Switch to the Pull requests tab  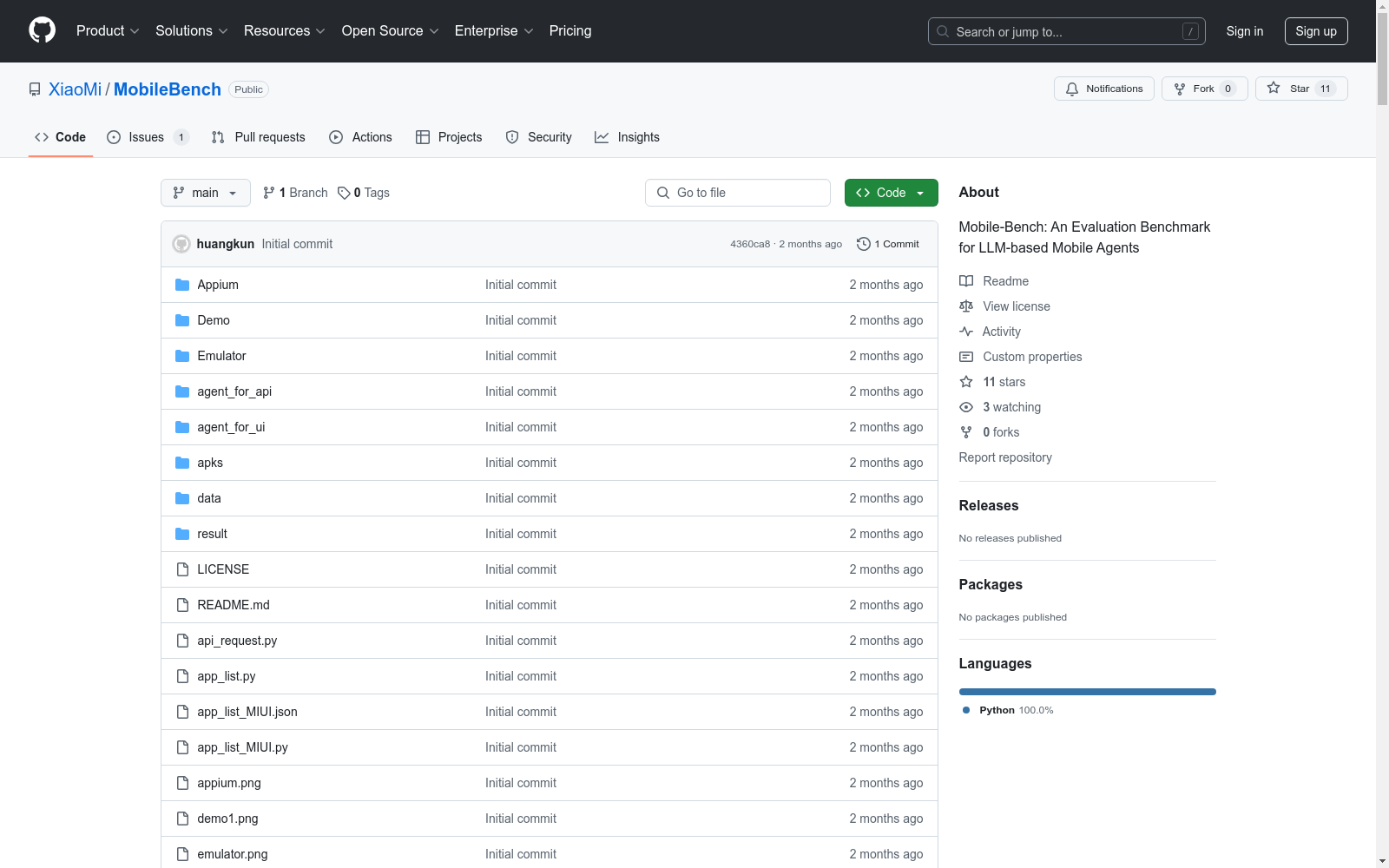(x=259, y=137)
